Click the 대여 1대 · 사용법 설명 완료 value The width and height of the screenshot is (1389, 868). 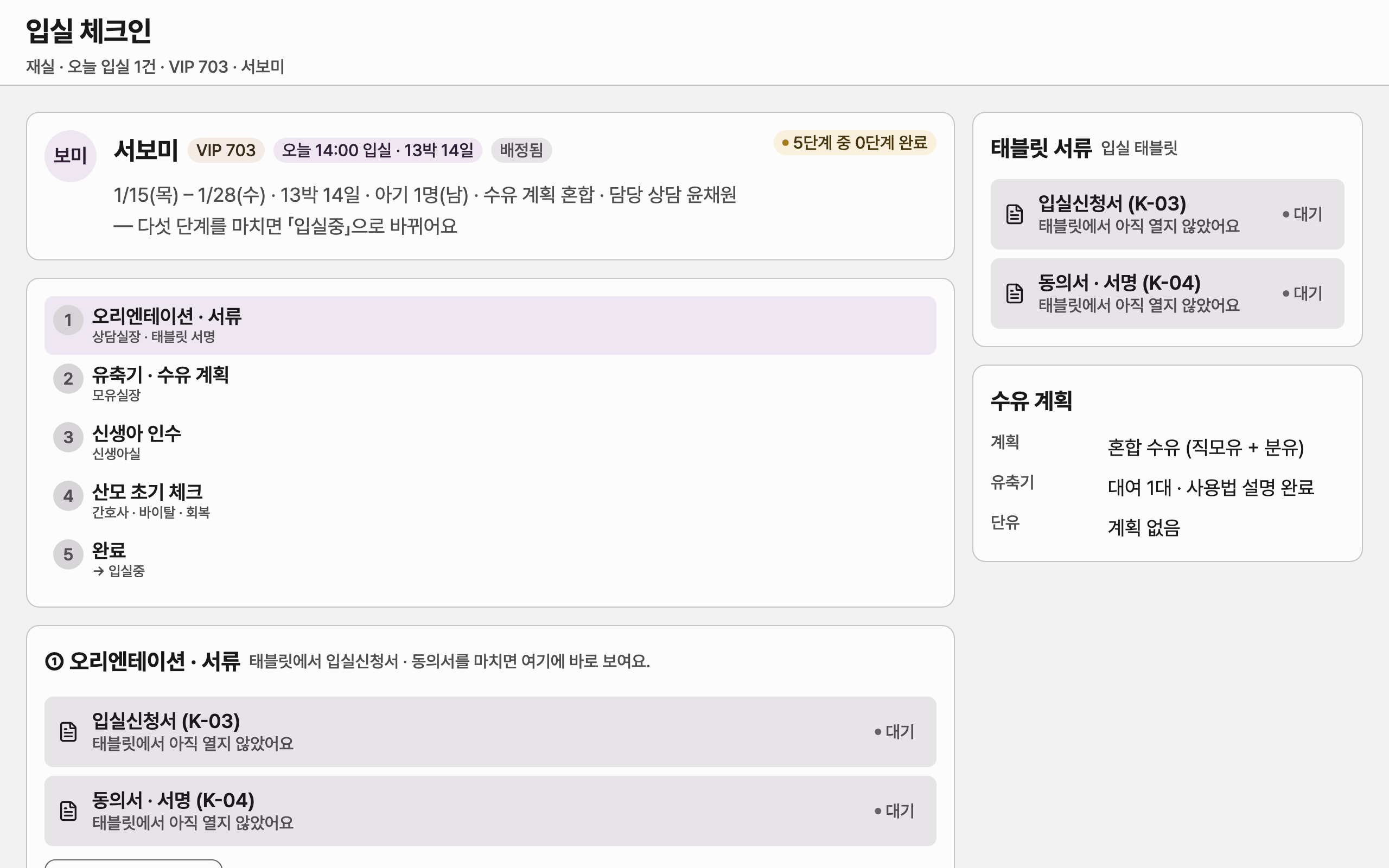1210,487
